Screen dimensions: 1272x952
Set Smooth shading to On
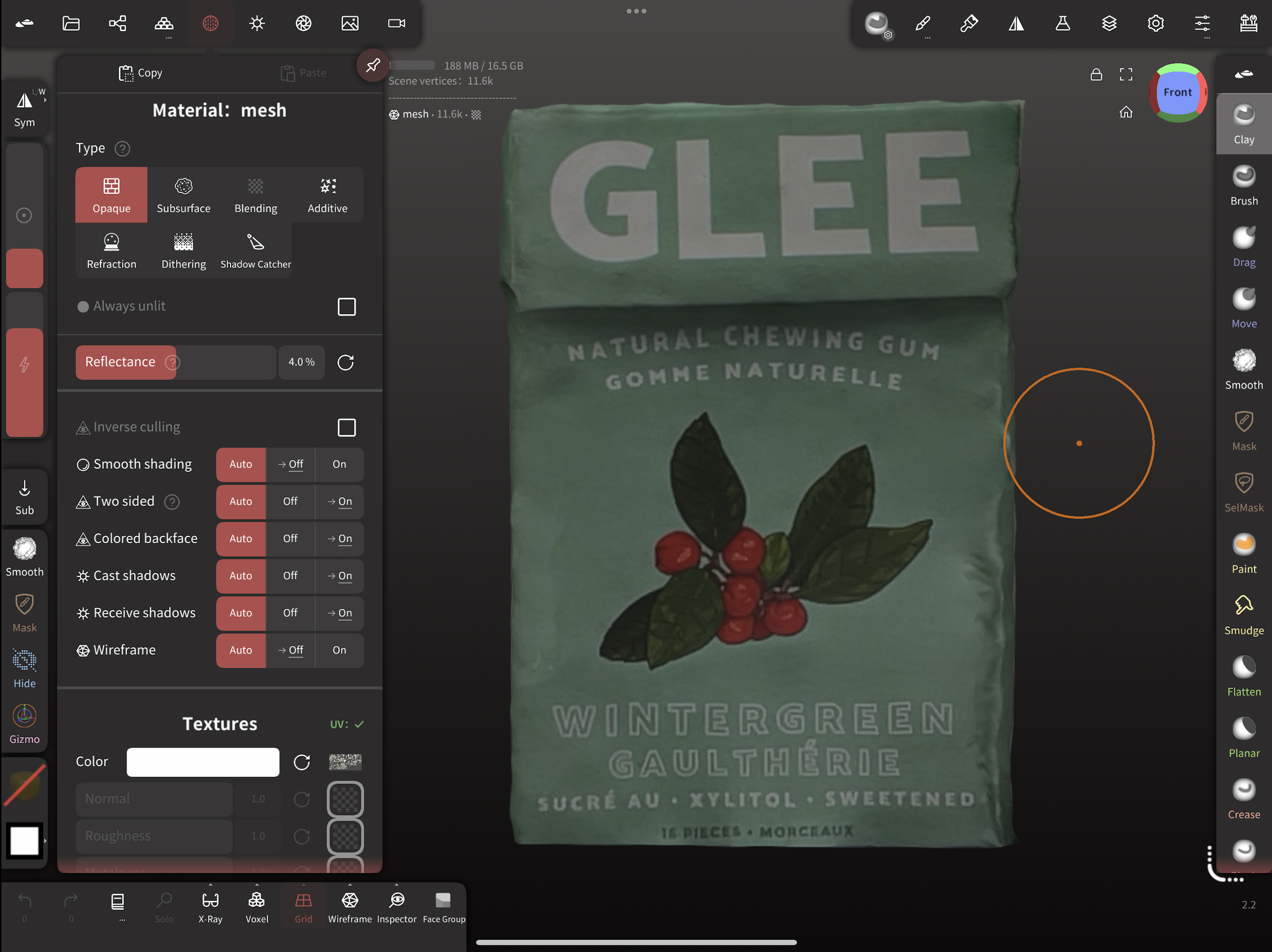pyautogui.click(x=339, y=464)
